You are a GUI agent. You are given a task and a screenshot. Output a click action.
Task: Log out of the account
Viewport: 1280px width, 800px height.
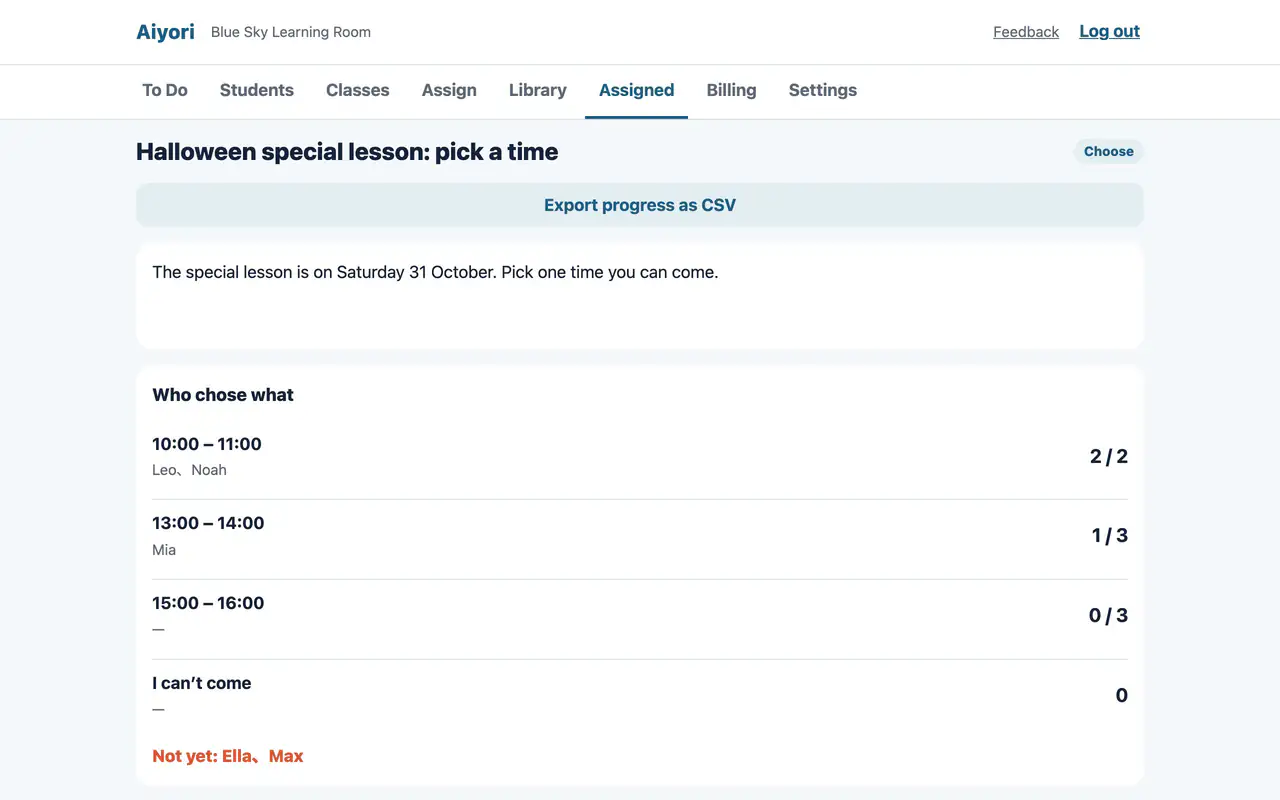point(1109,31)
